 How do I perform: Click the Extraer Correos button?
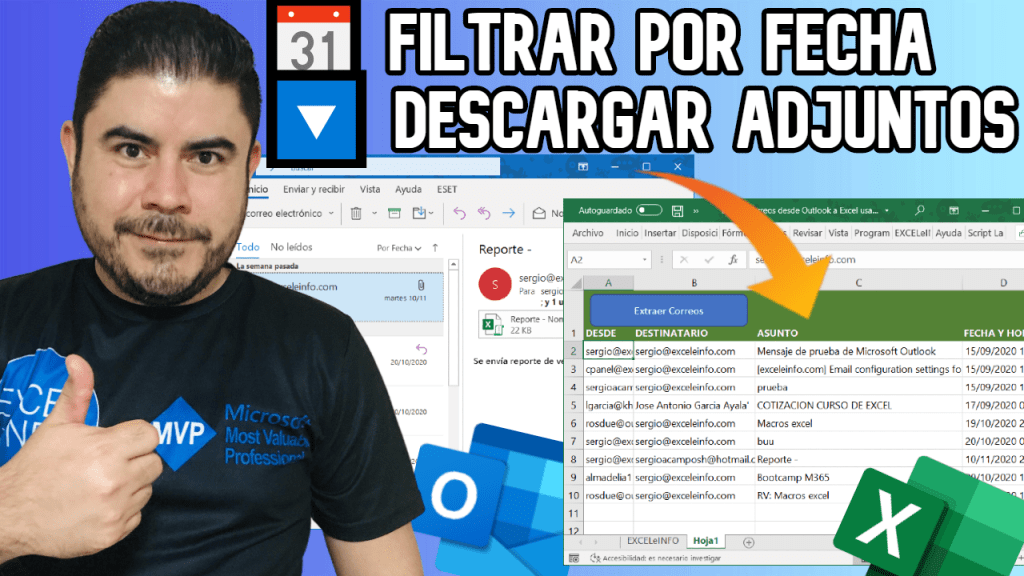coord(669,311)
